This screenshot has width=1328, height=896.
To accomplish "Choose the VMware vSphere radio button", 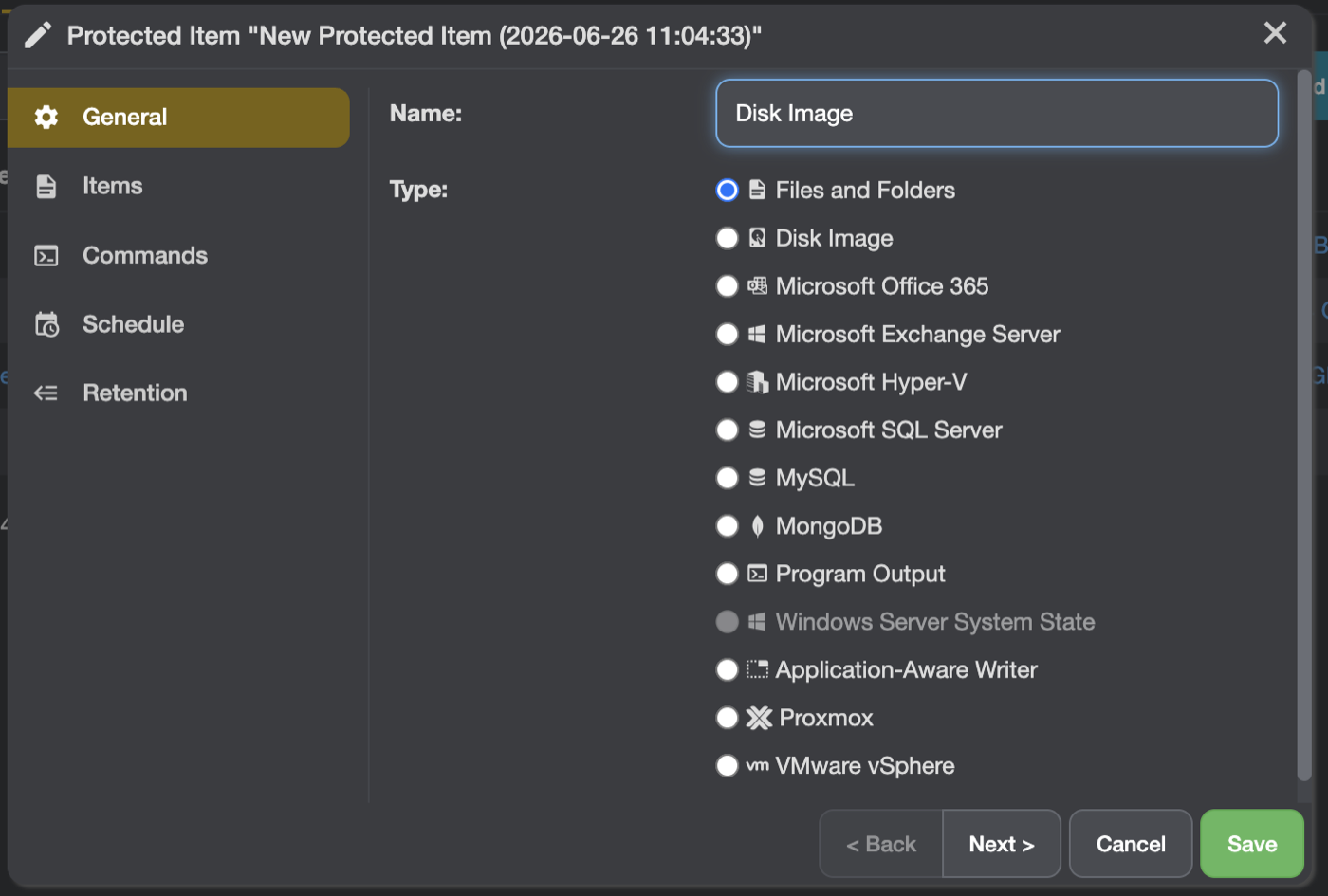I will click(728, 766).
